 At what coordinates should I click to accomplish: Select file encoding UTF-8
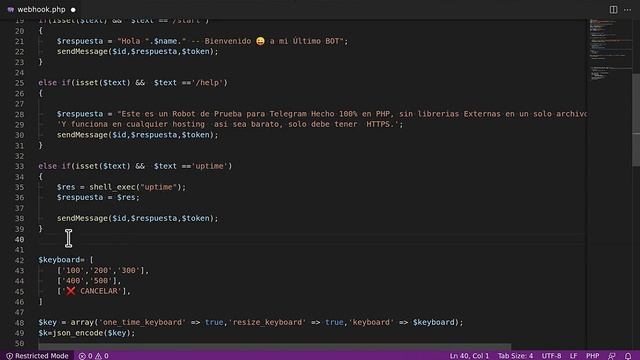551,356
